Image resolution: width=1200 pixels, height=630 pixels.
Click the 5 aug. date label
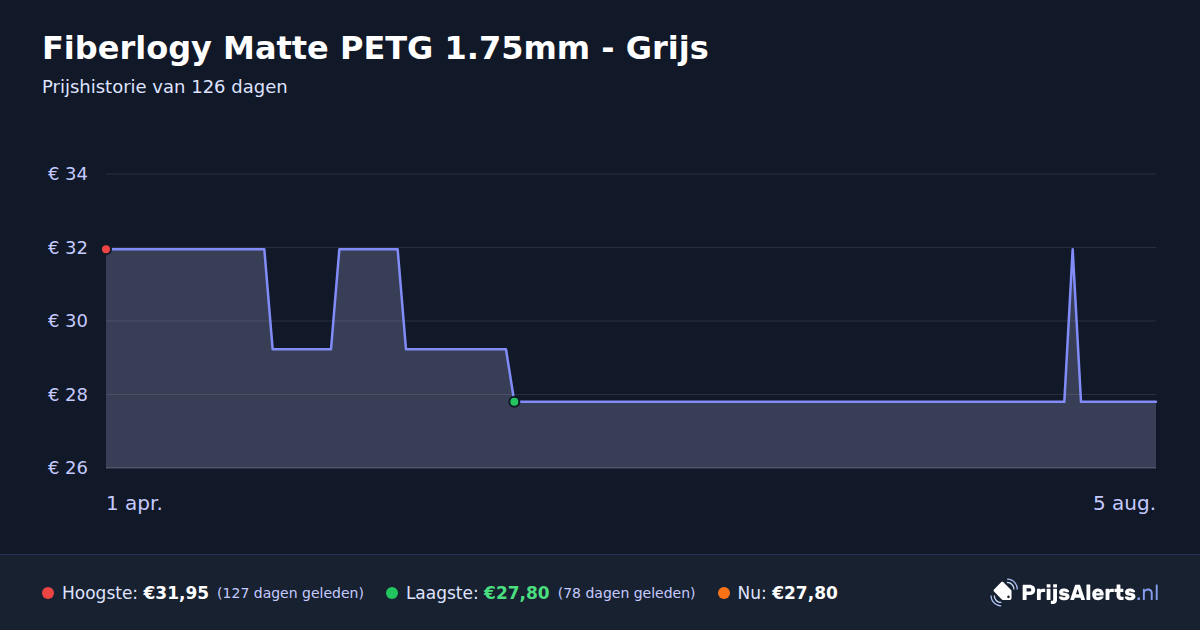tap(1124, 504)
